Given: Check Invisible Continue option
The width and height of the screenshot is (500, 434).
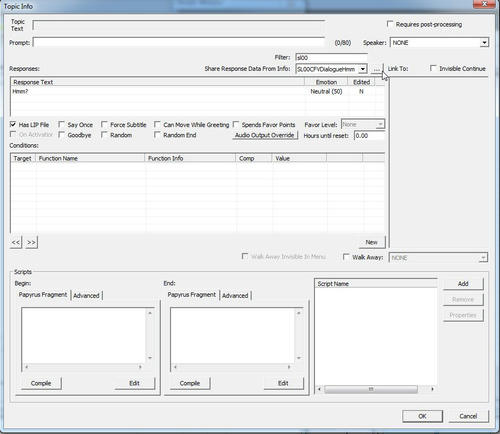Looking at the screenshot, I should click(433, 68).
